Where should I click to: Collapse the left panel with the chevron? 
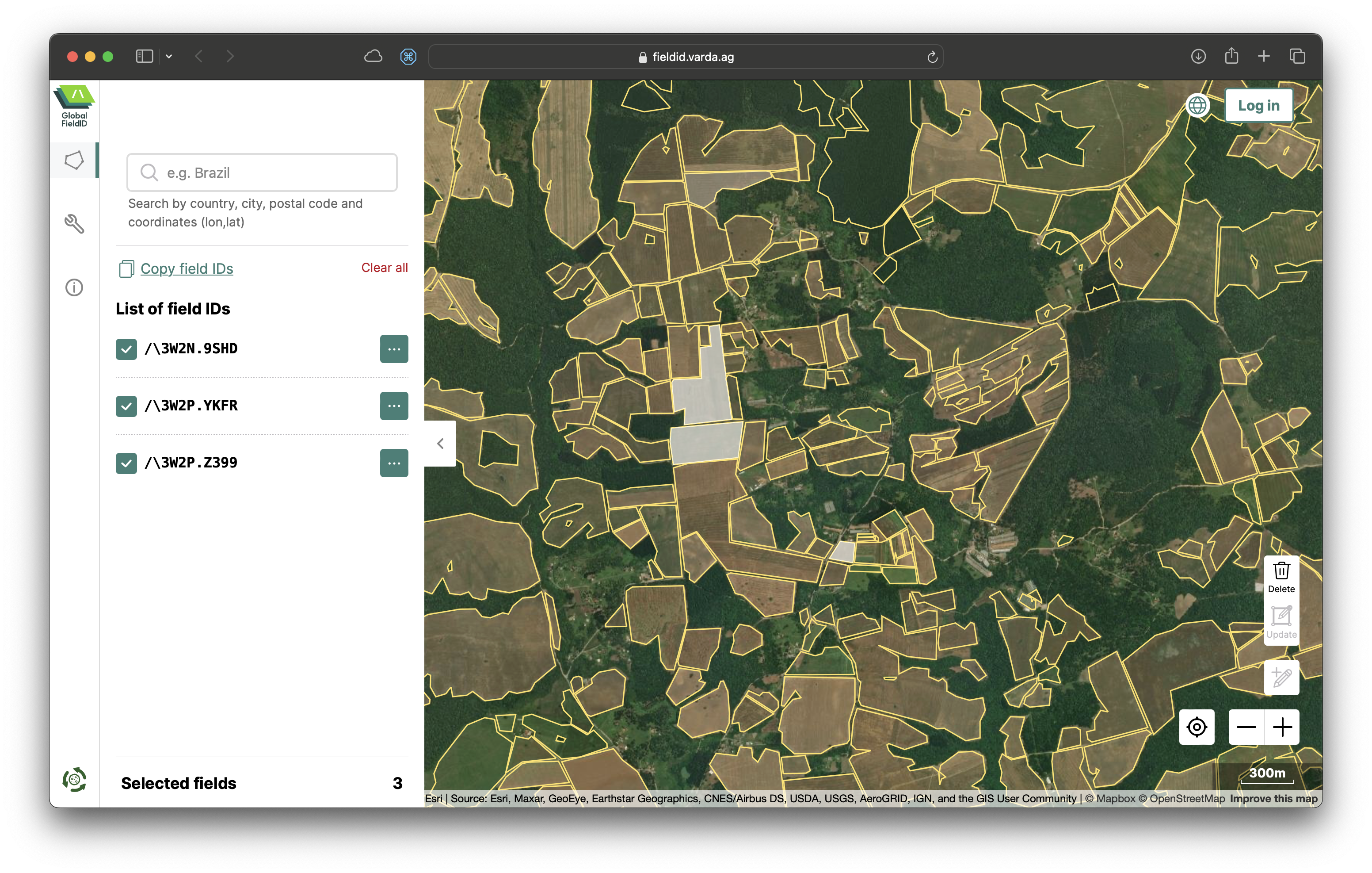[440, 443]
